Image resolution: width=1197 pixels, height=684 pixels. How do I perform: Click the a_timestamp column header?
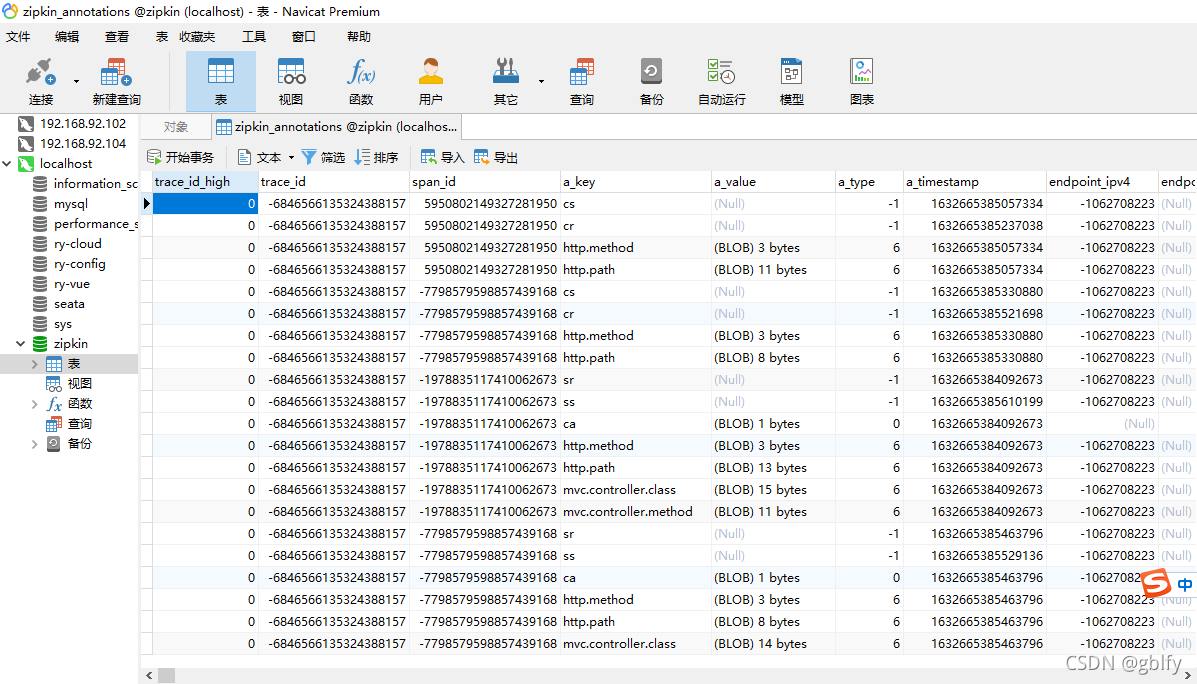pyautogui.click(x=975, y=182)
